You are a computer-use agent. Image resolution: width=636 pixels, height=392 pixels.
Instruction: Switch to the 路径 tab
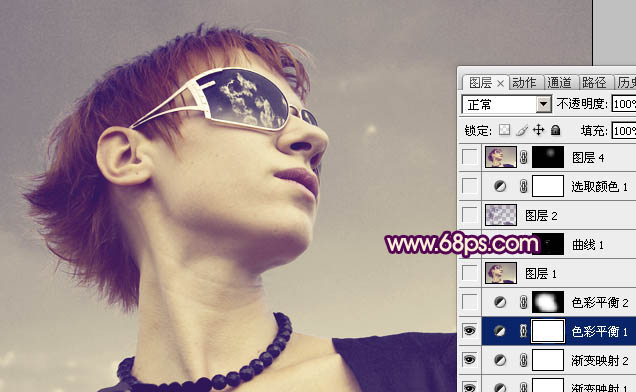point(594,83)
